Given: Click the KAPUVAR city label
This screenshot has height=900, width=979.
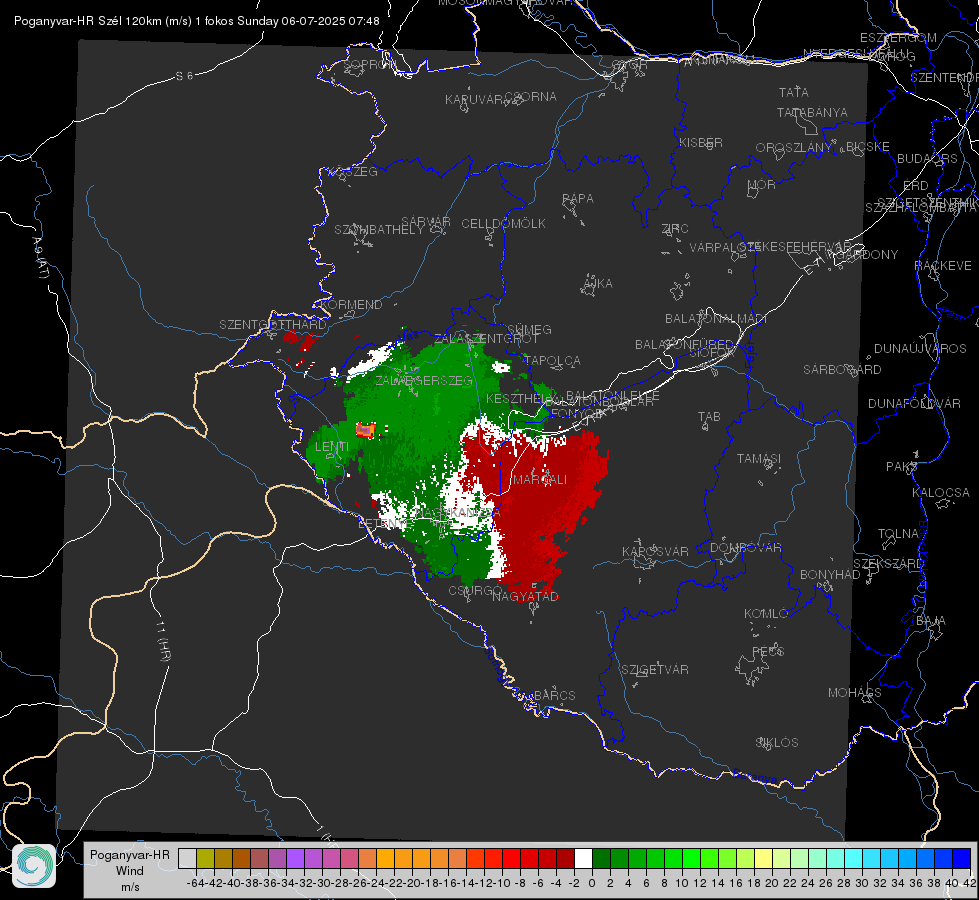Looking at the screenshot, I should [x=474, y=100].
